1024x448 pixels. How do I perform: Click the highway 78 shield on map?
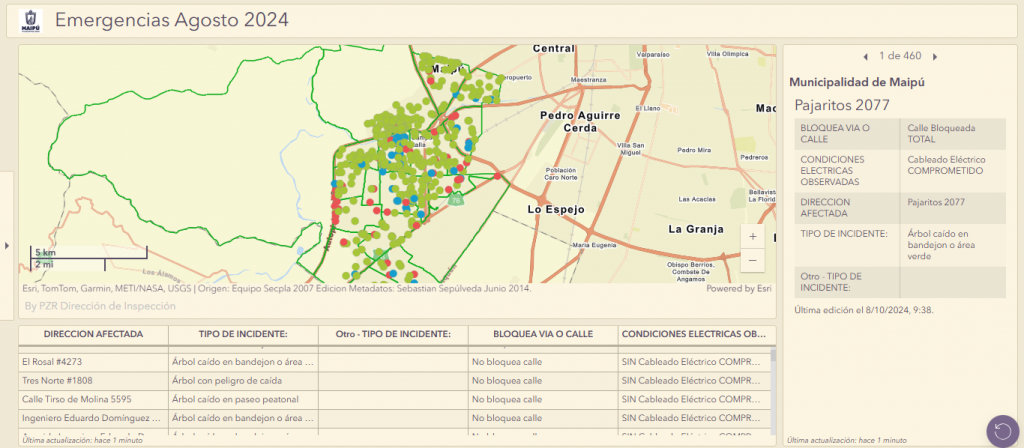tap(456, 200)
